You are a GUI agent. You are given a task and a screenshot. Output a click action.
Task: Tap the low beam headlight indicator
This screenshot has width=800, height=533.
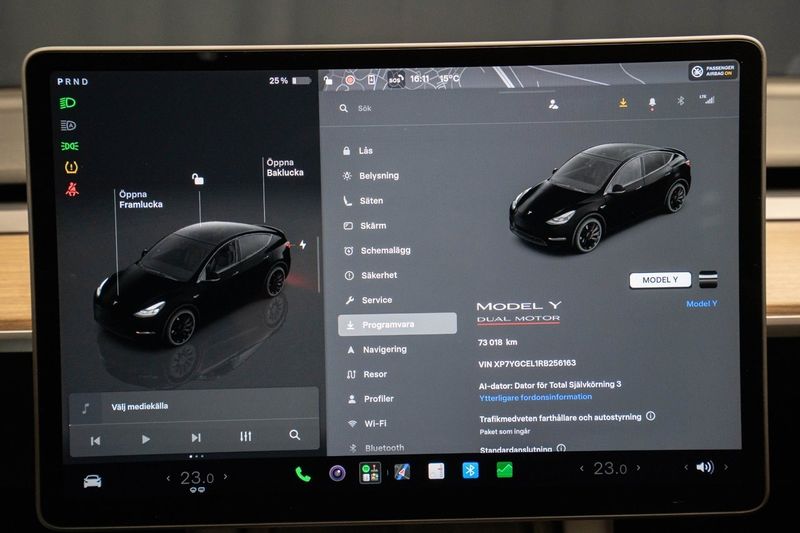(68, 103)
